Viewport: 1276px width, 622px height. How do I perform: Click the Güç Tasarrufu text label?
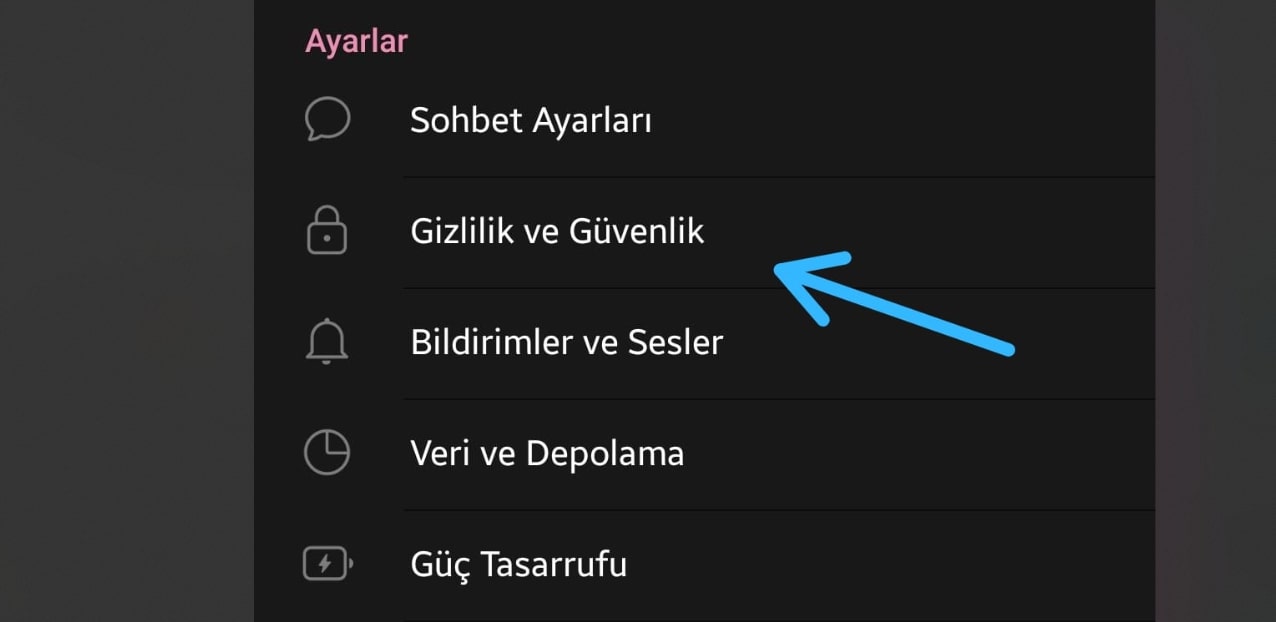point(518,563)
